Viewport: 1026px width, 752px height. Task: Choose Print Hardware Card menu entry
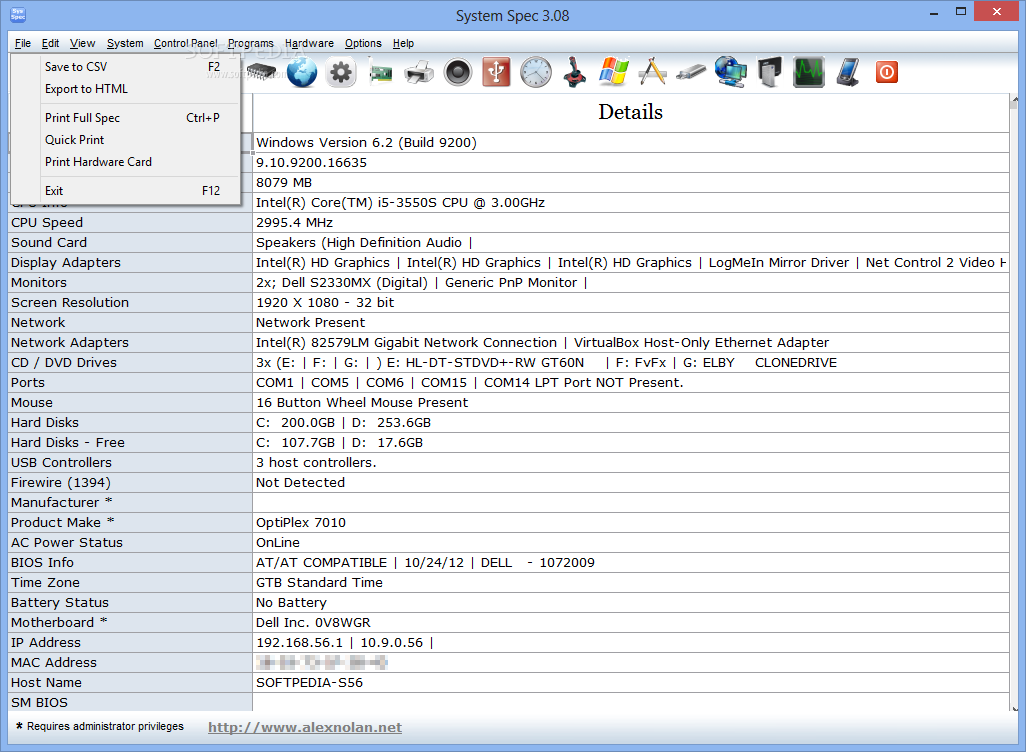coord(126,162)
